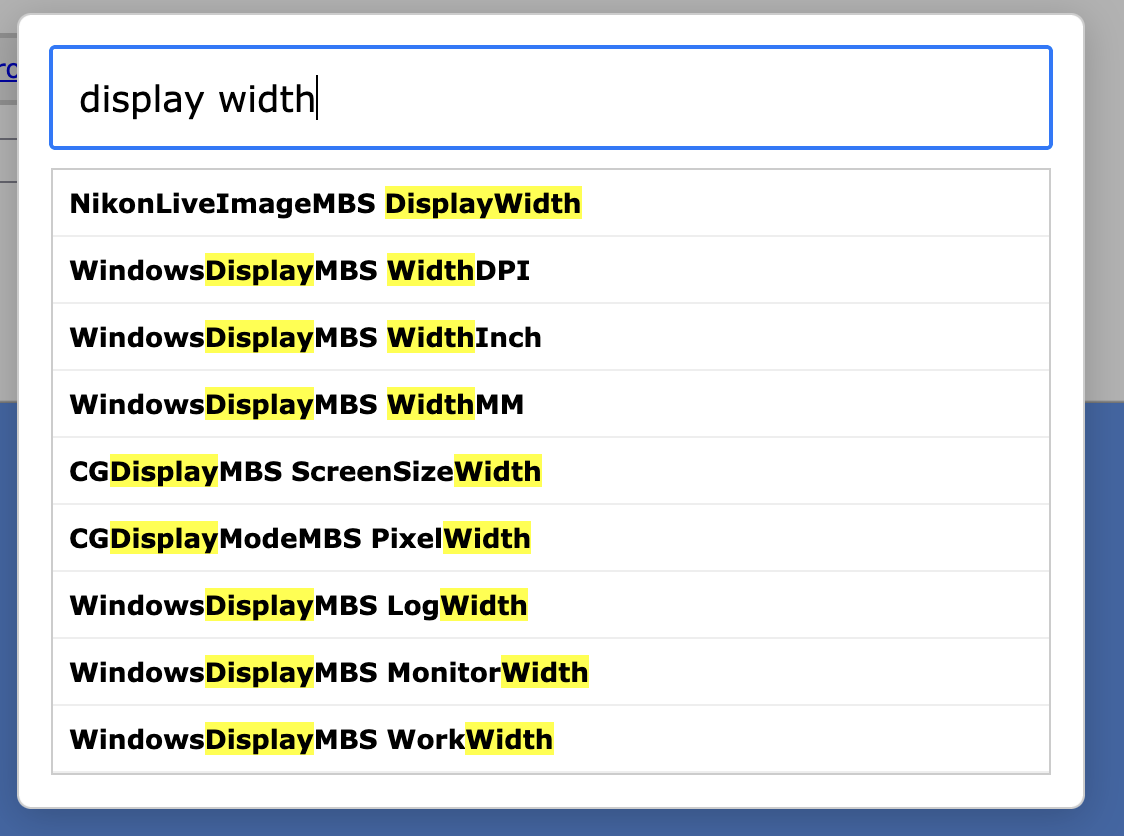Image resolution: width=1124 pixels, height=836 pixels.
Task: Open the CGDisplayModeMBS PixelWidth entry
Action: [551, 538]
